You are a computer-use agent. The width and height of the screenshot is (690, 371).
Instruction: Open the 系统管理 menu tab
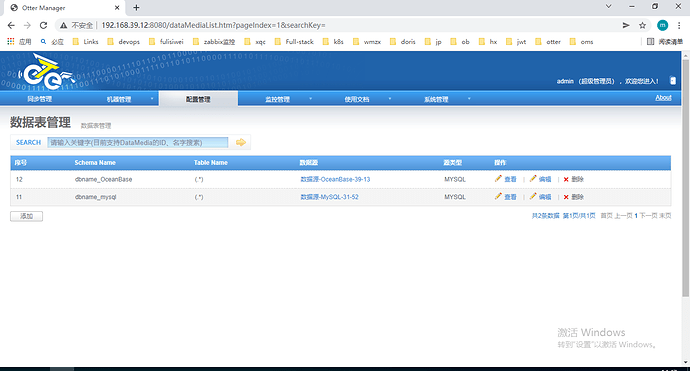[436, 99]
